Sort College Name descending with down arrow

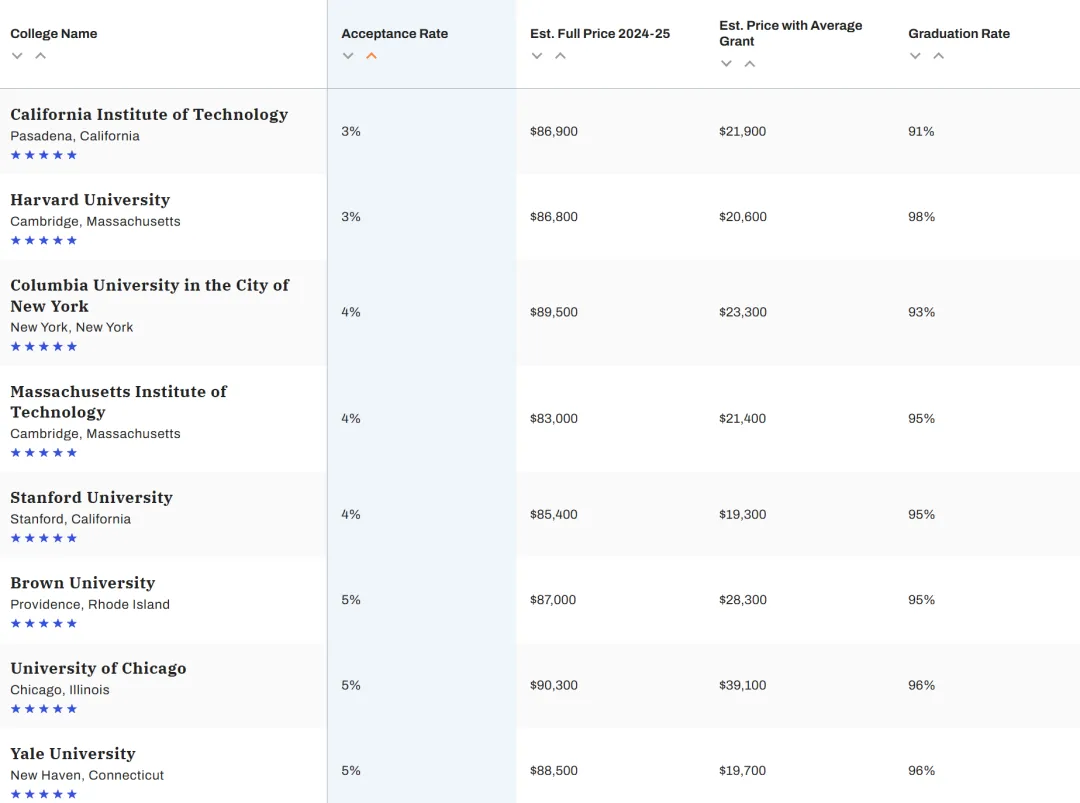(17, 56)
